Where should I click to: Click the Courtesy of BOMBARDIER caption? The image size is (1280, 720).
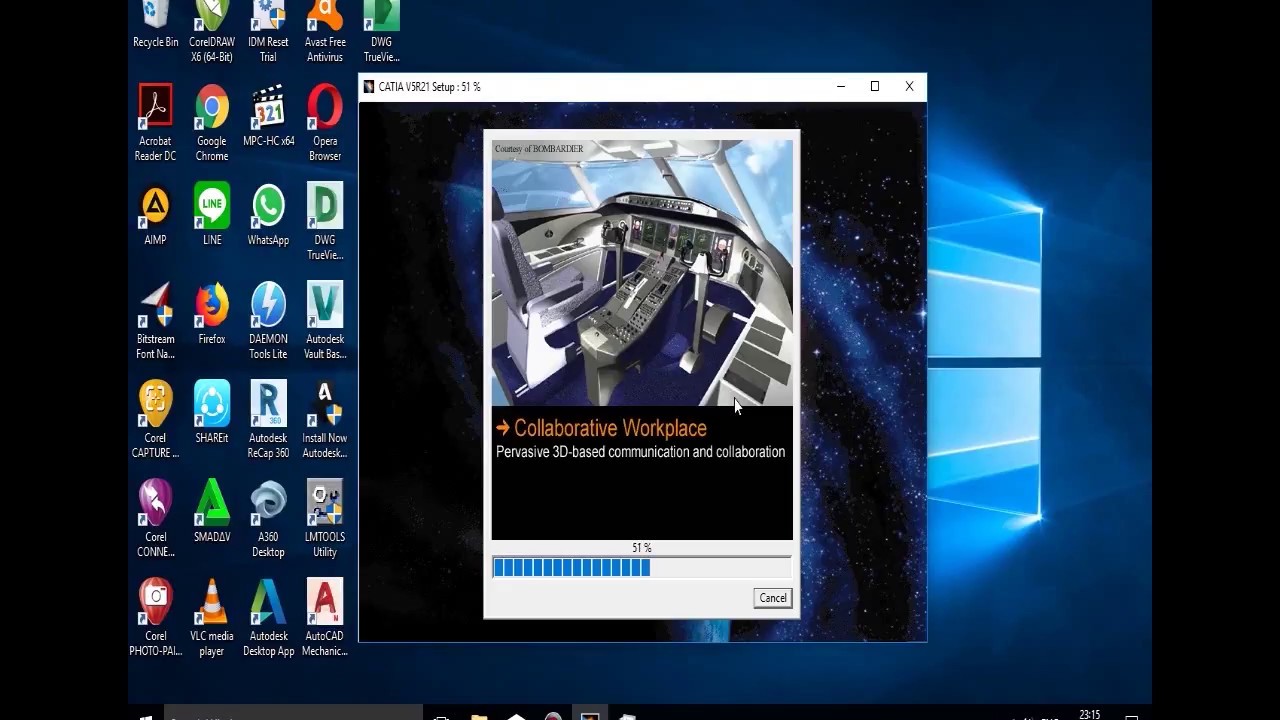539,149
